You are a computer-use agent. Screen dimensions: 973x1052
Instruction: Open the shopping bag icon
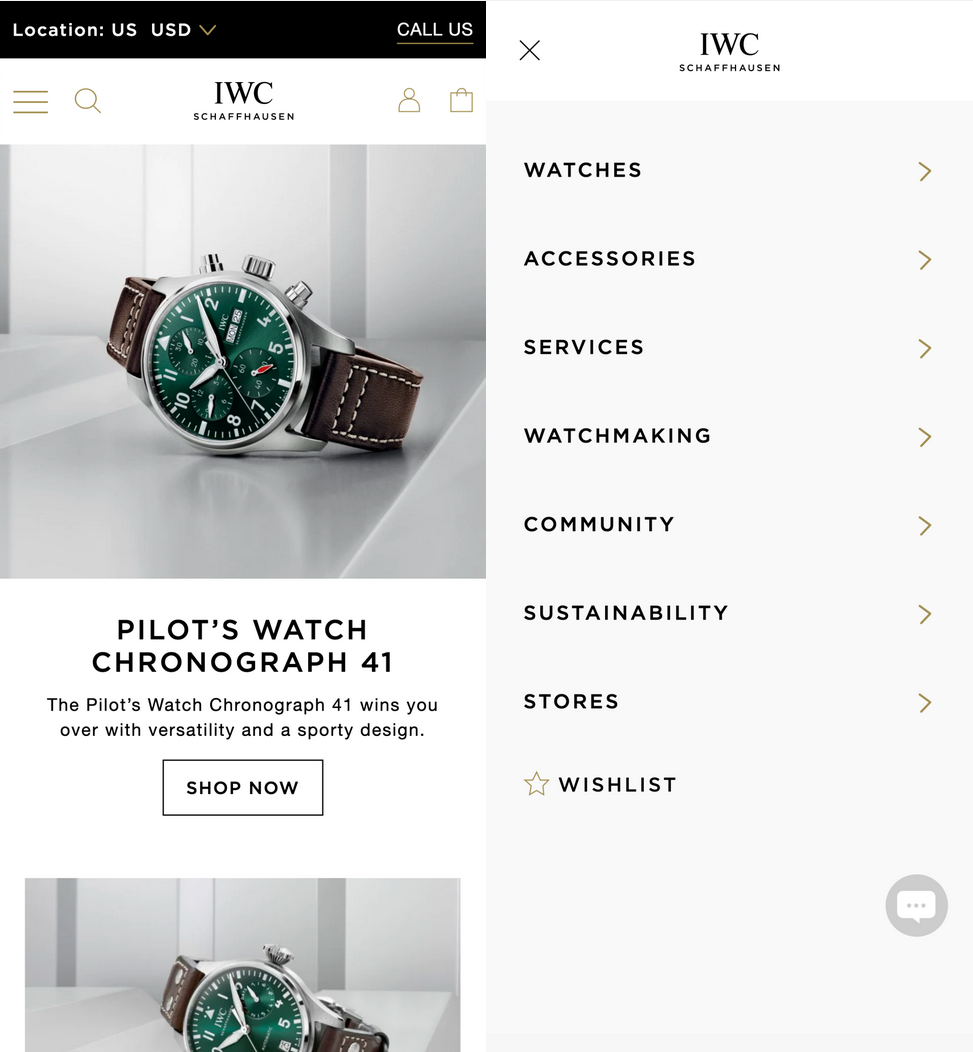click(x=462, y=100)
